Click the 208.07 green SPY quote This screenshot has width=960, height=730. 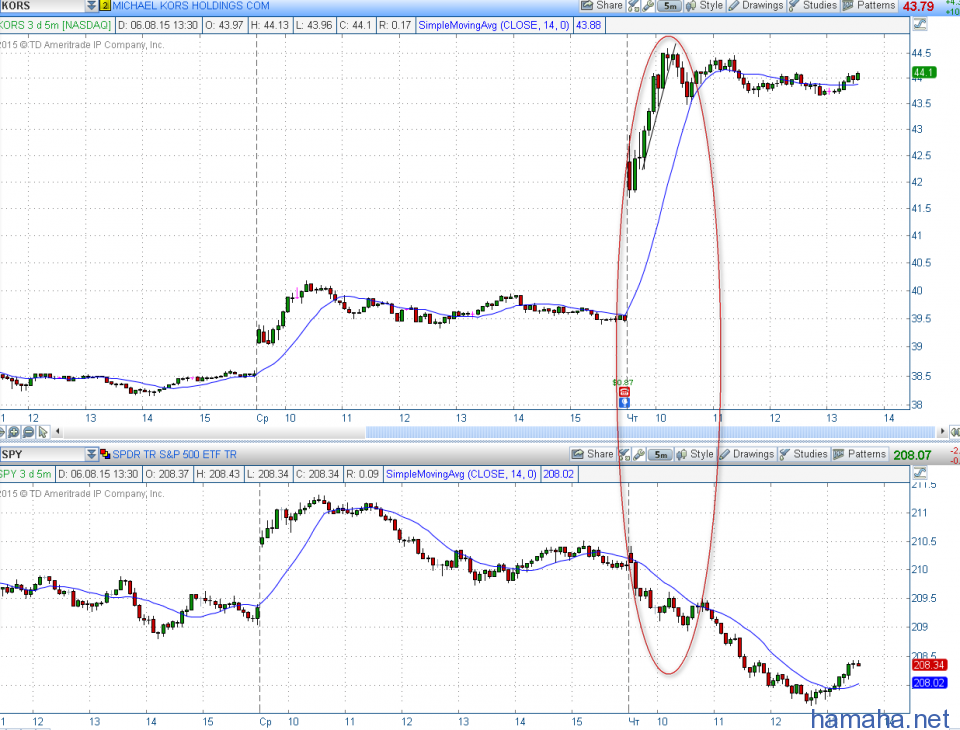912,455
